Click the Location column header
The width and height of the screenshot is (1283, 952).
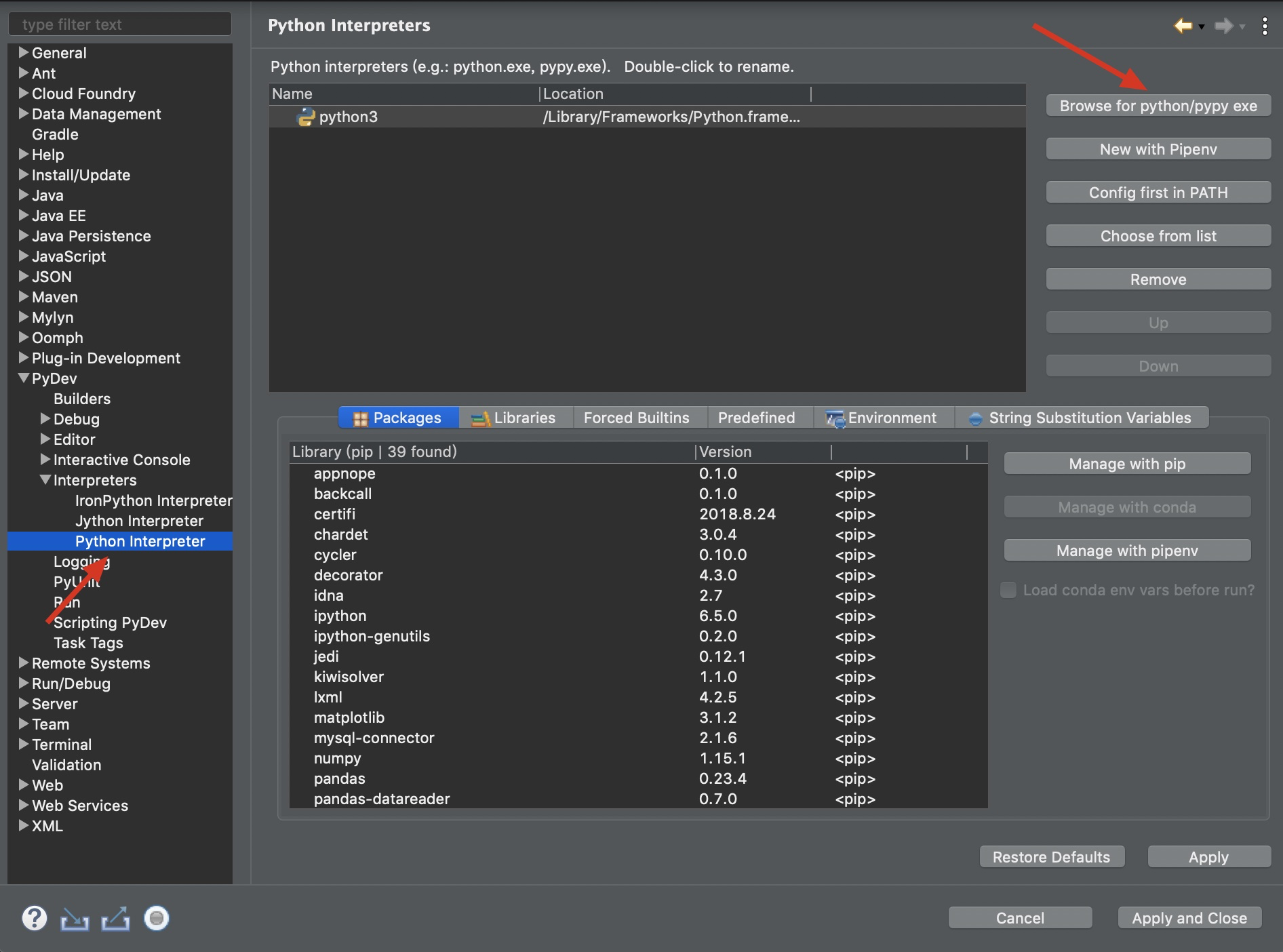click(675, 94)
